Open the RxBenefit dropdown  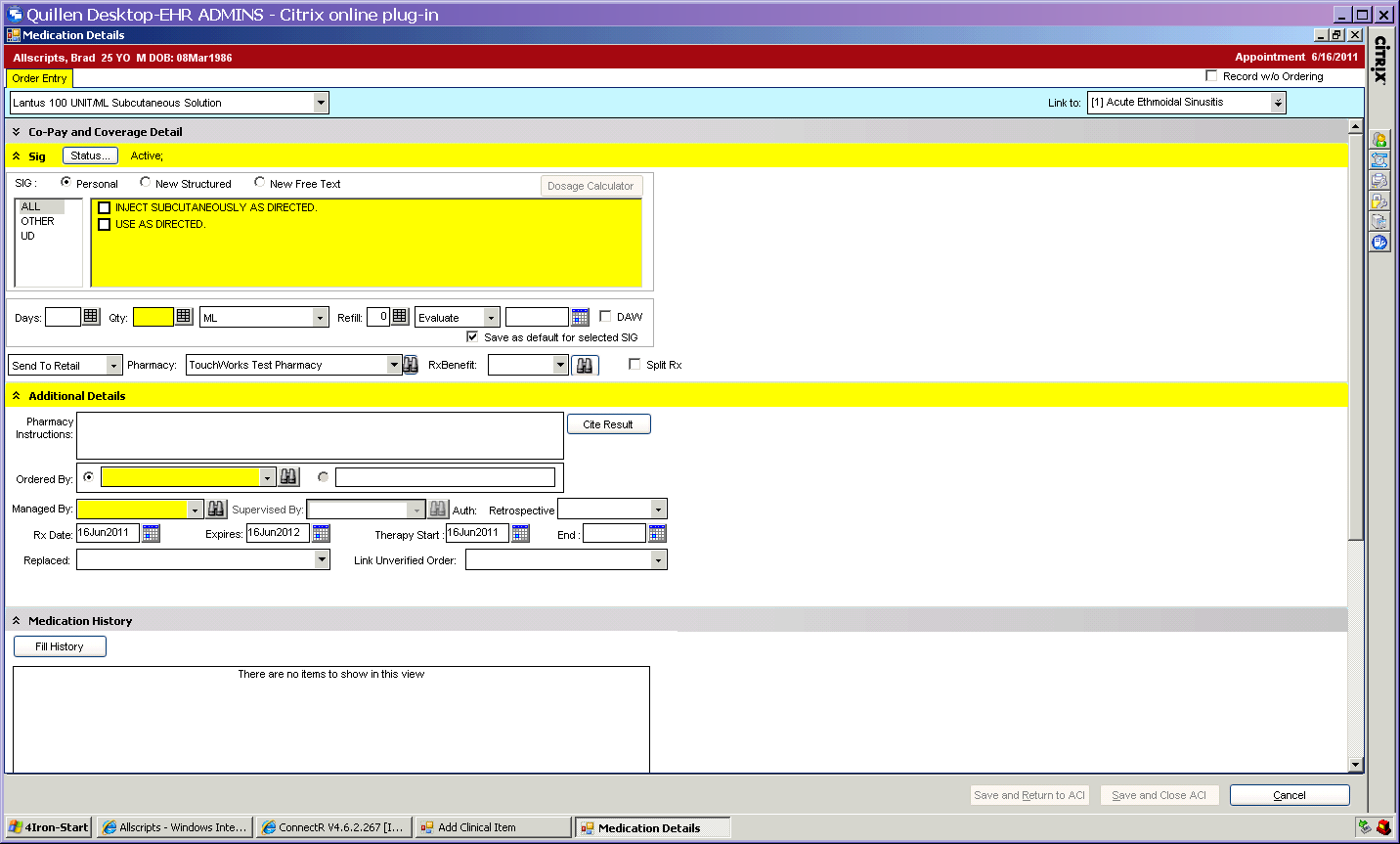(560, 365)
